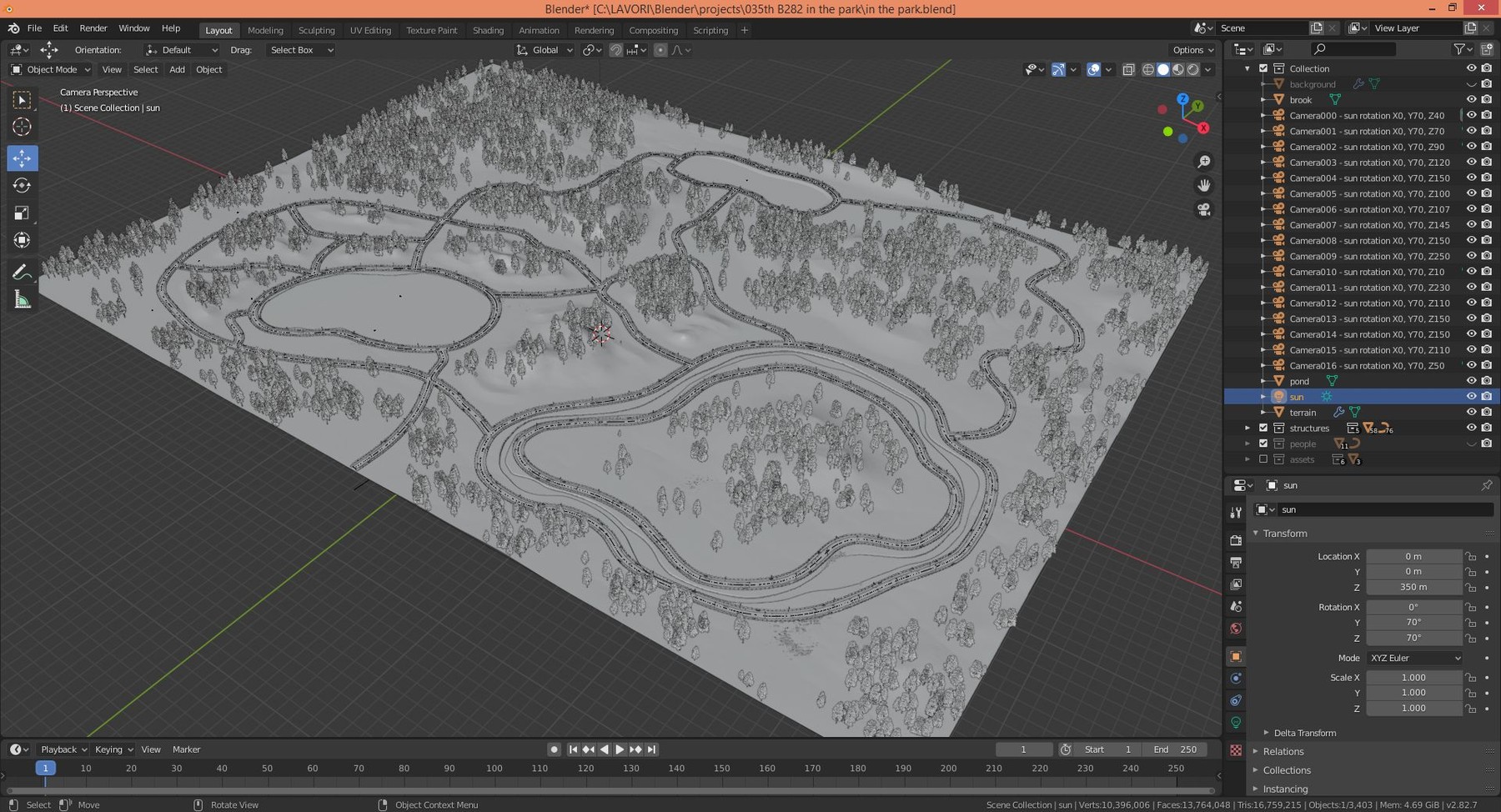Open the Object Mode dropdown
The image size is (1501, 812).
[51, 69]
